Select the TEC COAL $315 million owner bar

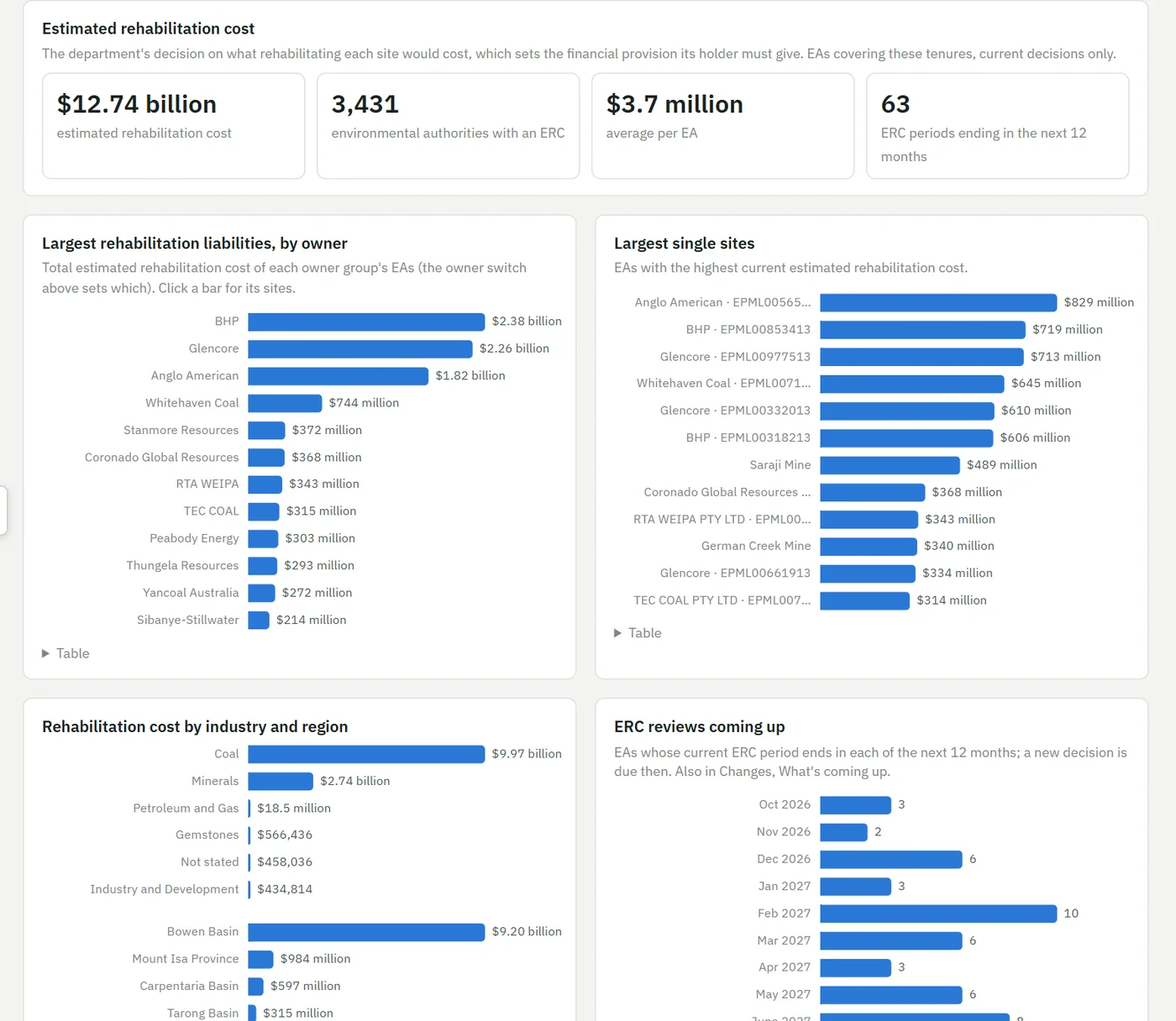click(x=264, y=511)
